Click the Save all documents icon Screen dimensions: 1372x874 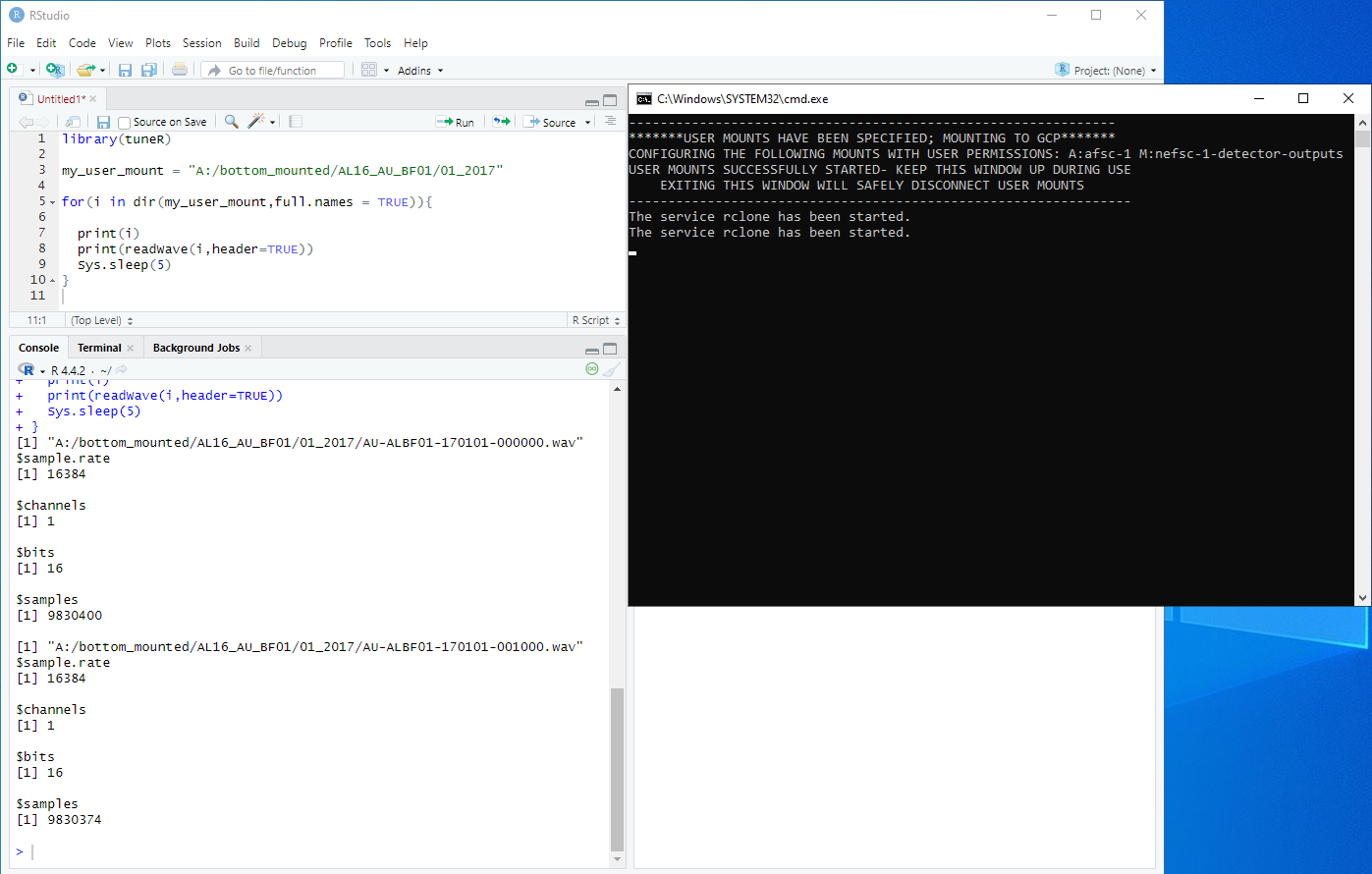click(149, 70)
